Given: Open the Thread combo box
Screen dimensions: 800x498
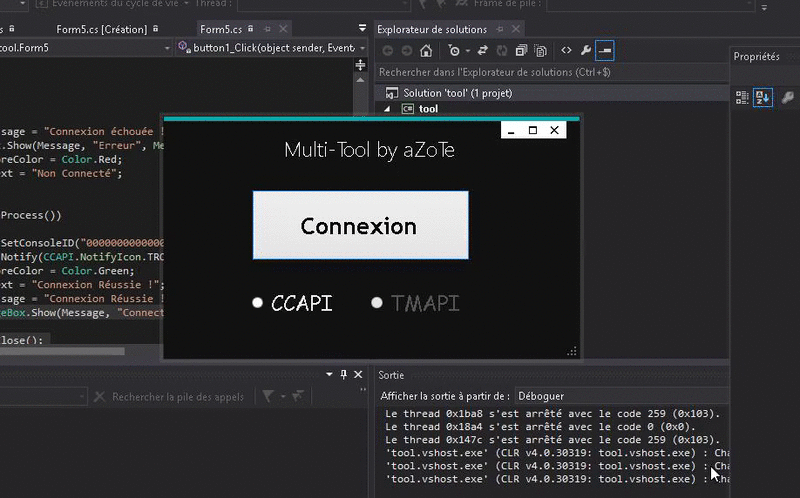Looking at the screenshot, I should click(x=324, y=5).
